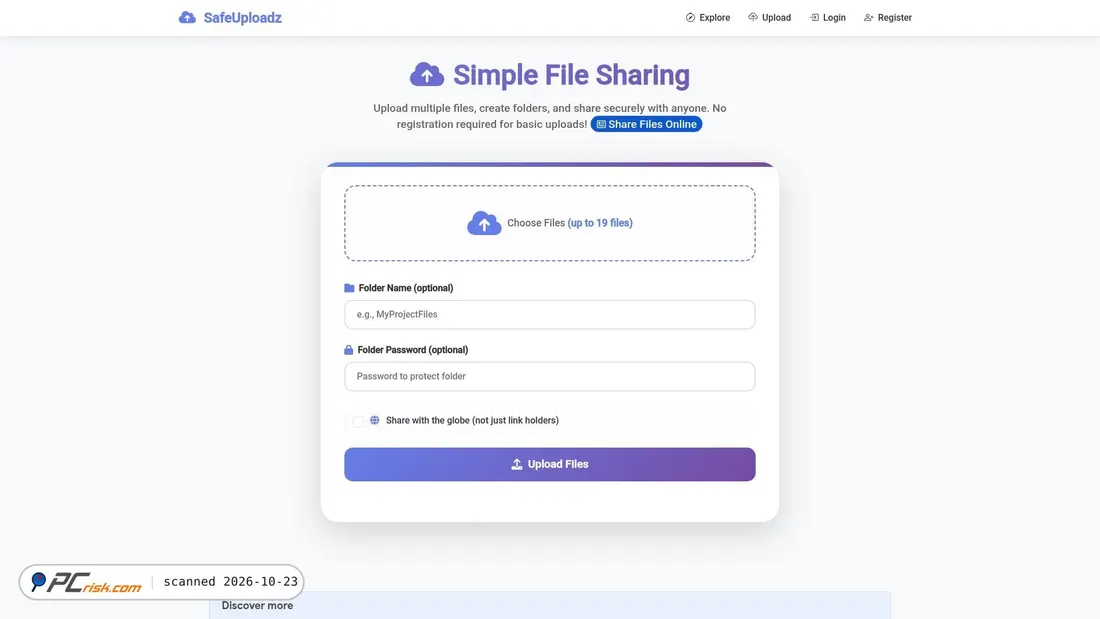Image resolution: width=1100 pixels, height=619 pixels.
Task: Enable the Share with the globe checkbox
Action: tap(358, 421)
